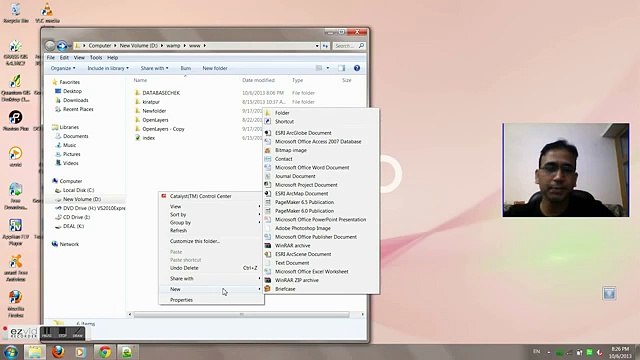The image size is (640, 360).
Task: Open the Help question mark icon
Action: (x=357, y=68)
